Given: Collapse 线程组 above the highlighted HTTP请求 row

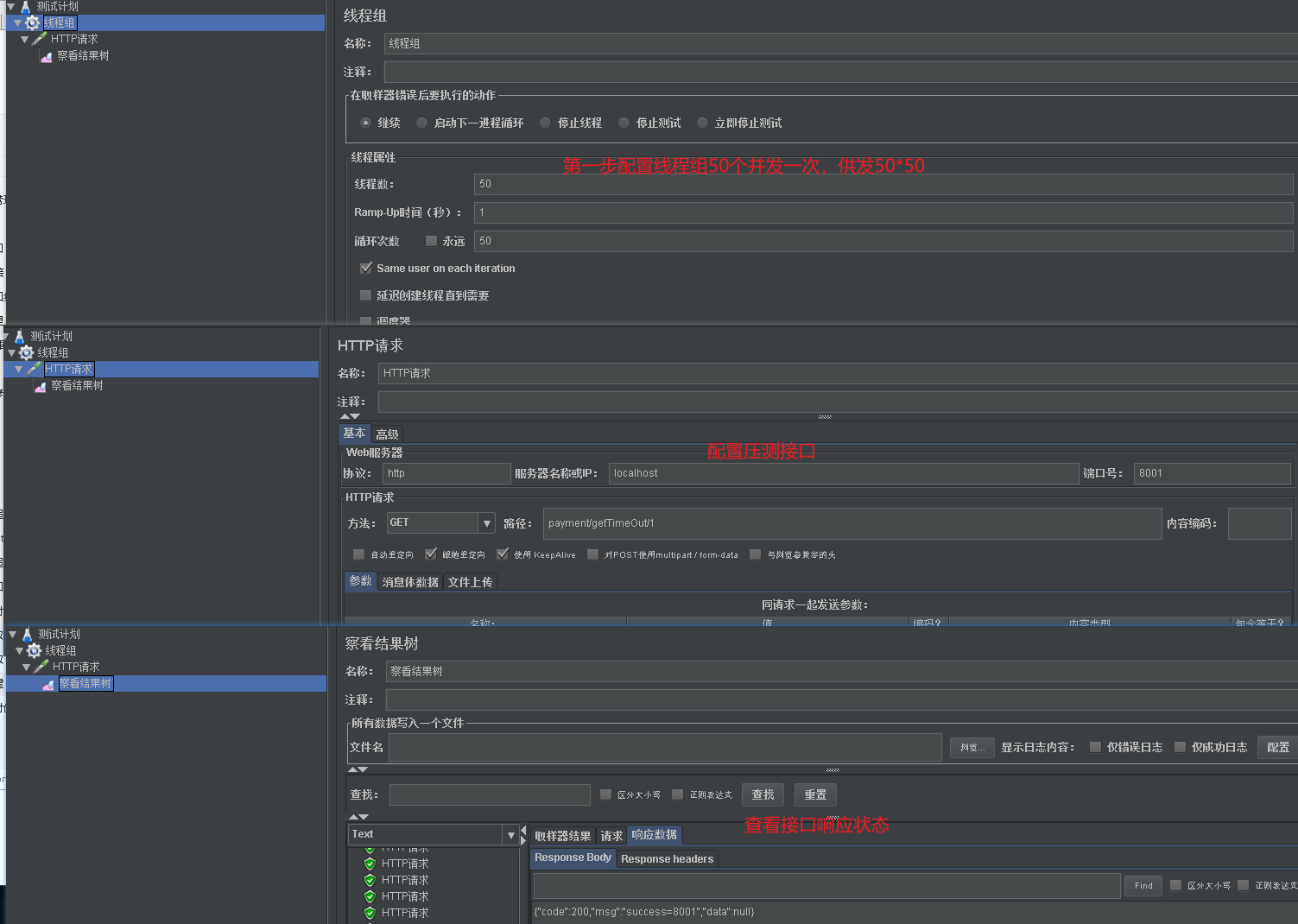Looking at the screenshot, I should tap(11, 352).
